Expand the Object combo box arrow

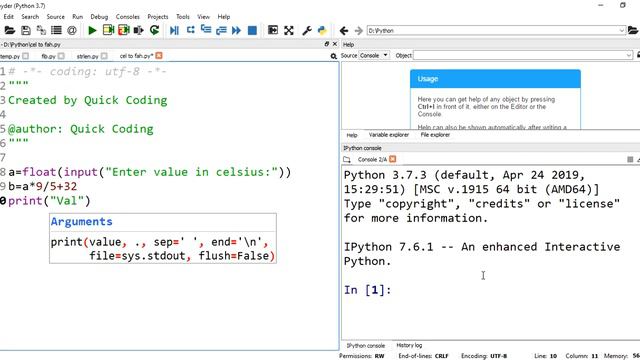pyautogui.click(x=629, y=56)
